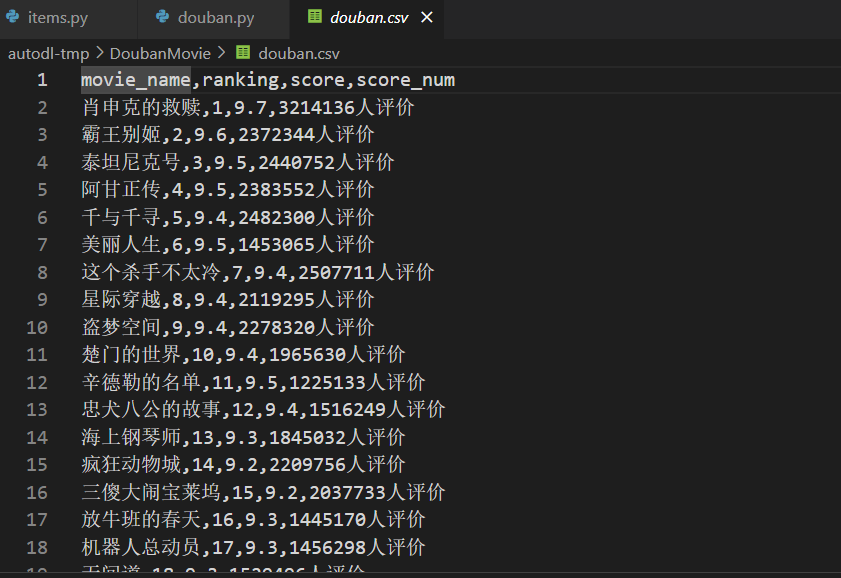Click the ranking header field
The image size is (841, 578).
tap(240, 80)
